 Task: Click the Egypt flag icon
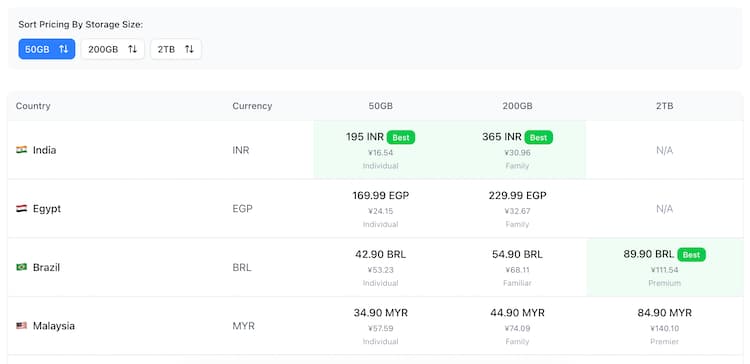[x=21, y=209]
